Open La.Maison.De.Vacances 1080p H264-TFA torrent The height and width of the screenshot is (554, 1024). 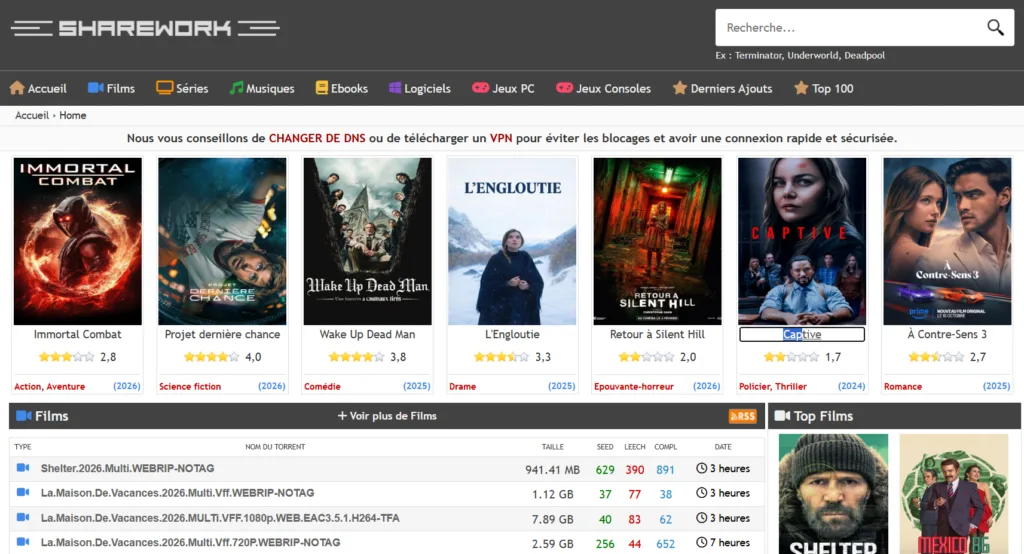[x=220, y=518]
